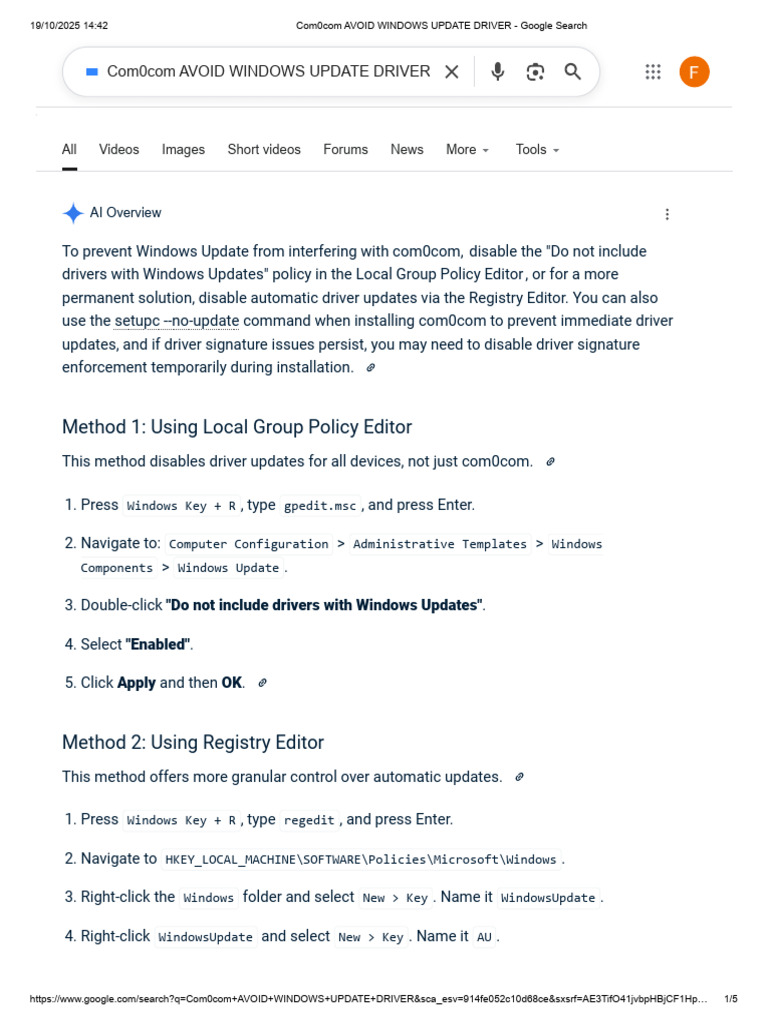The width and height of the screenshot is (768, 1024).
Task: Switch to the All results tab
Action: coord(69,150)
